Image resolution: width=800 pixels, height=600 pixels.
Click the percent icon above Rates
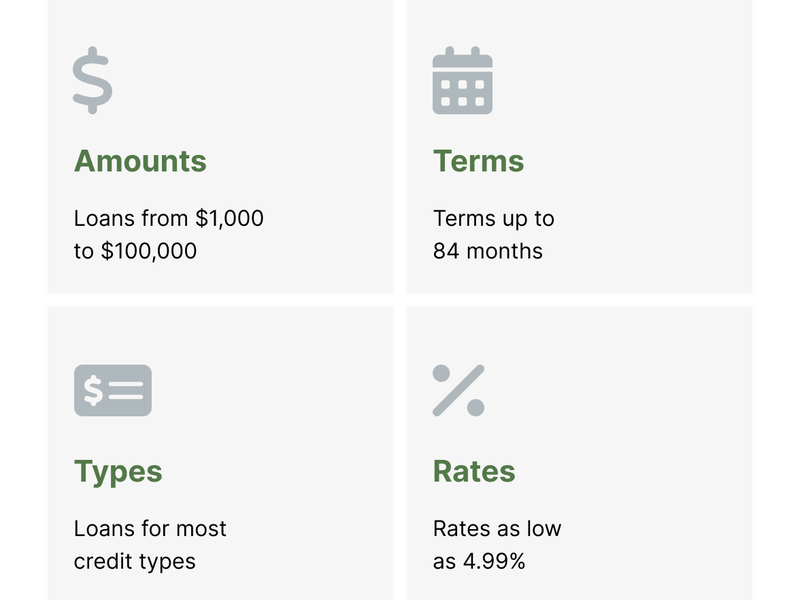(458, 390)
